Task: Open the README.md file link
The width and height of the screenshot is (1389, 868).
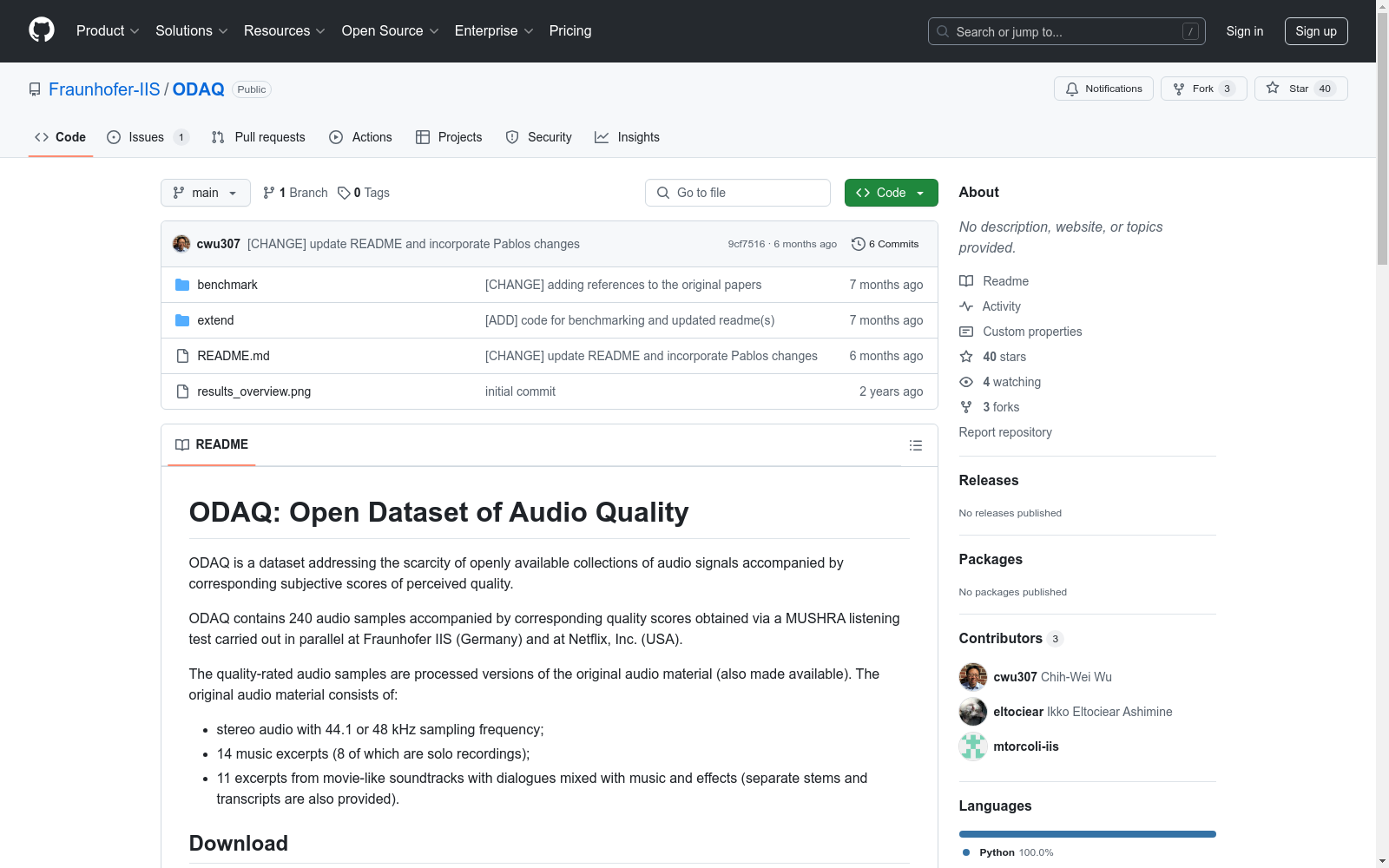Action: pos(234,356)
